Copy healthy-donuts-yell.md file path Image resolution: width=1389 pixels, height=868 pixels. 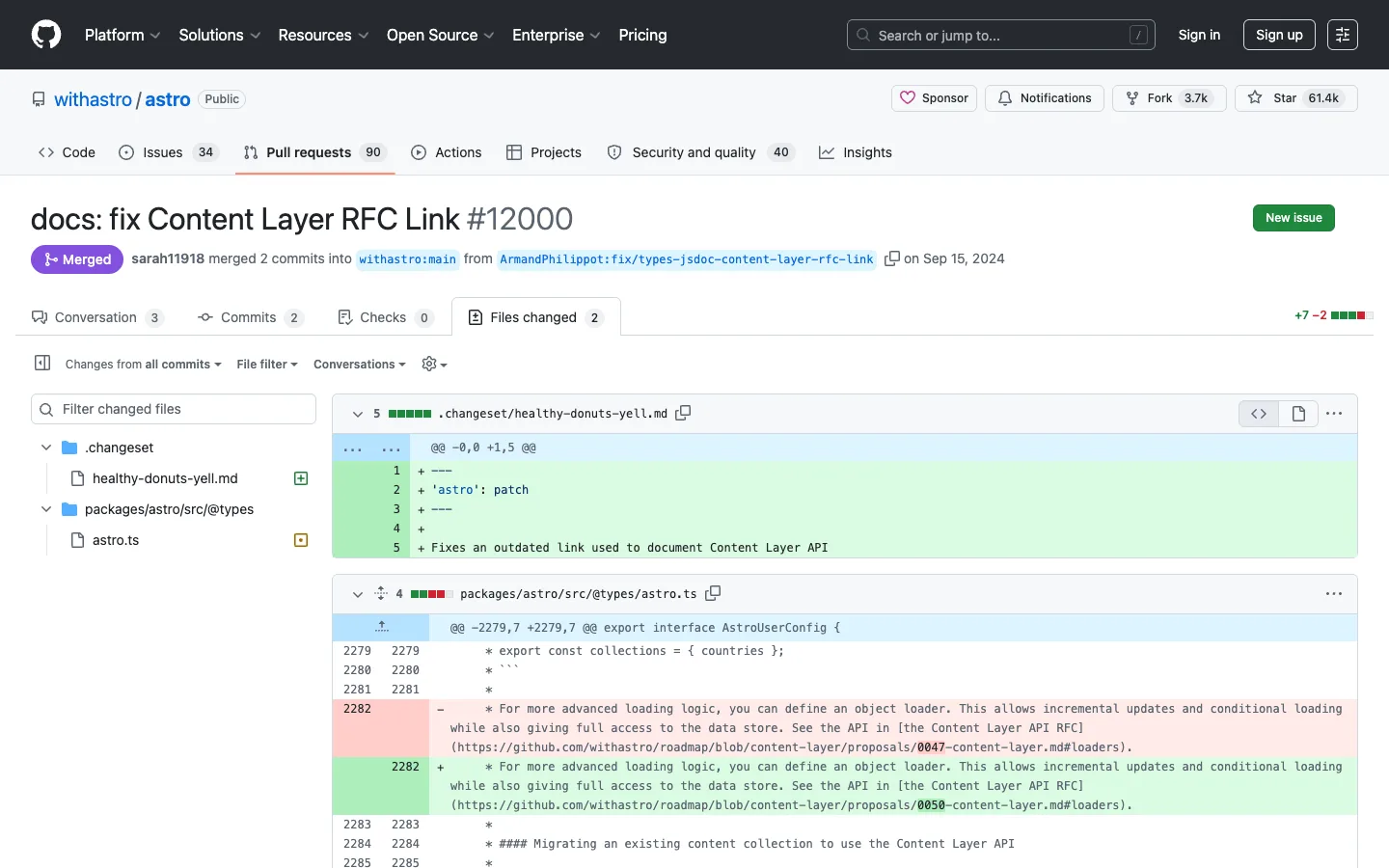683,413
